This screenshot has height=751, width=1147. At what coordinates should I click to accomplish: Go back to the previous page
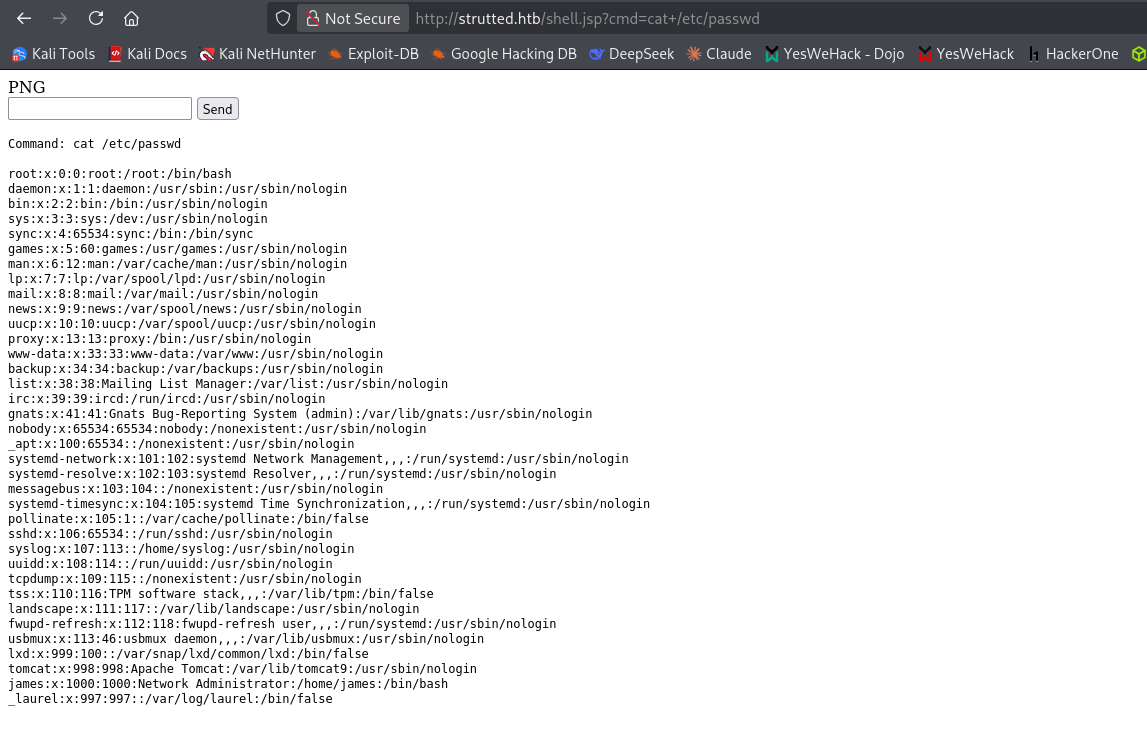(x=24, y=18)
